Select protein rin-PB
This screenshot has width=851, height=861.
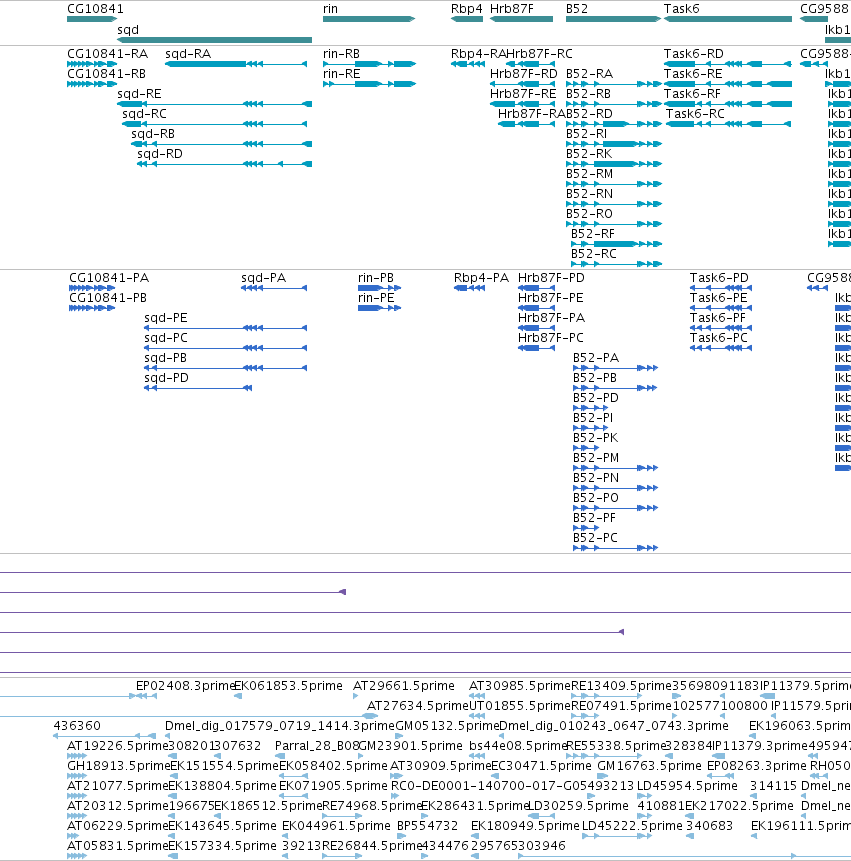tap(379, 288)
